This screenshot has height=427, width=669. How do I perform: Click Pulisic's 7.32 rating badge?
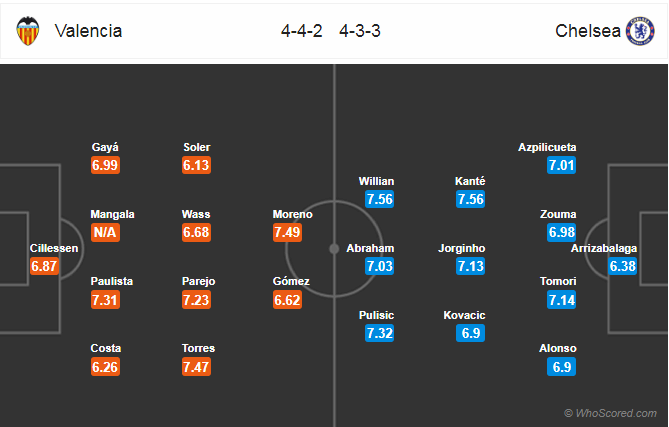tap(379, 333)
